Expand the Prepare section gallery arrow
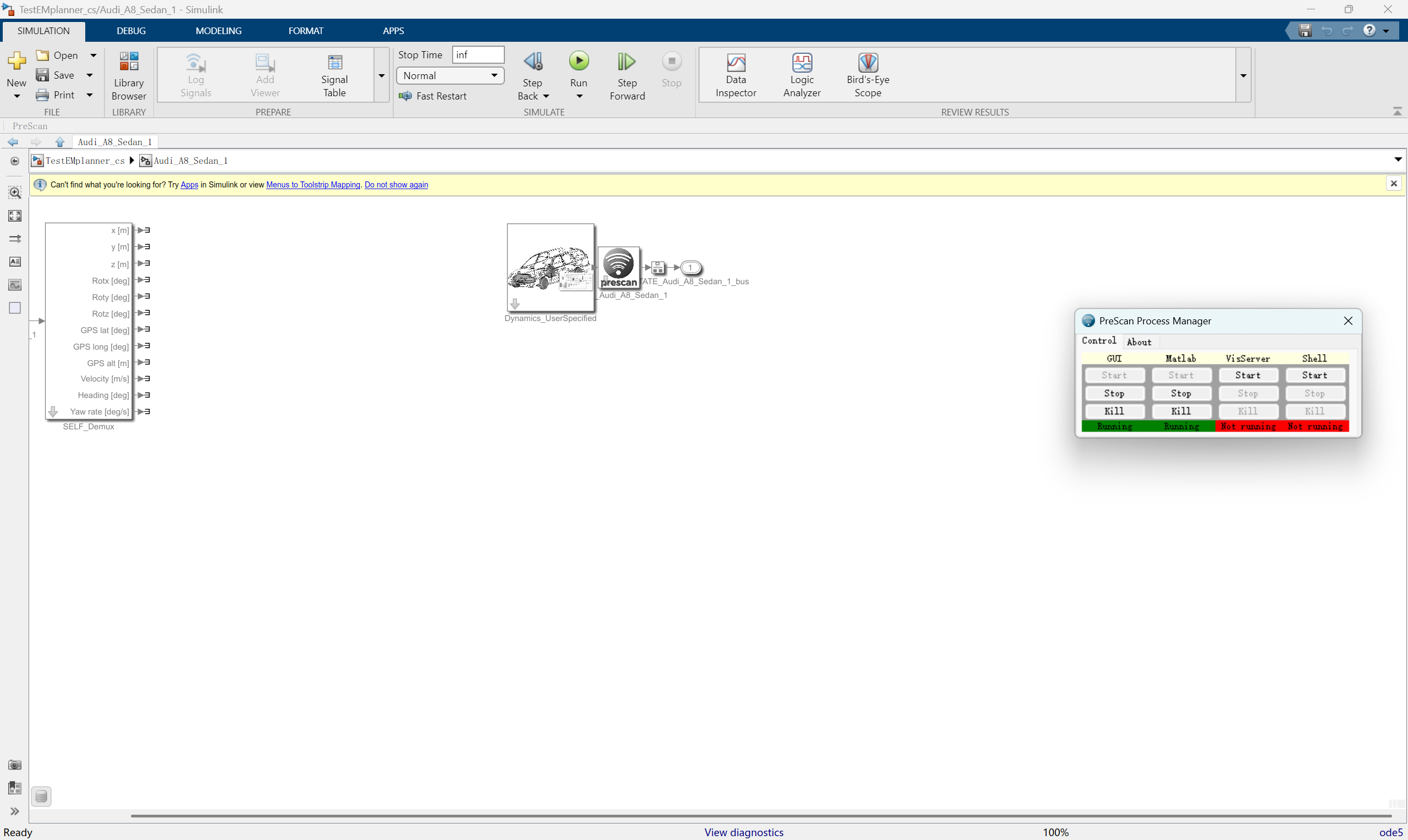 point(382,75)
